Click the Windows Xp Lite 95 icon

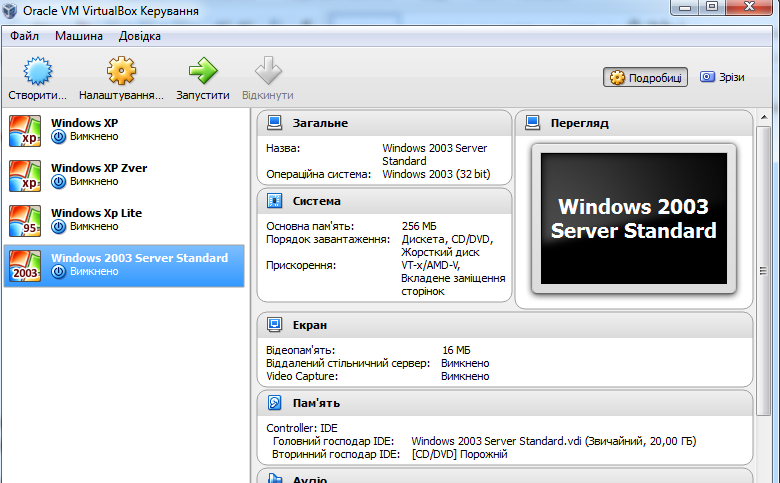point(25,221)
